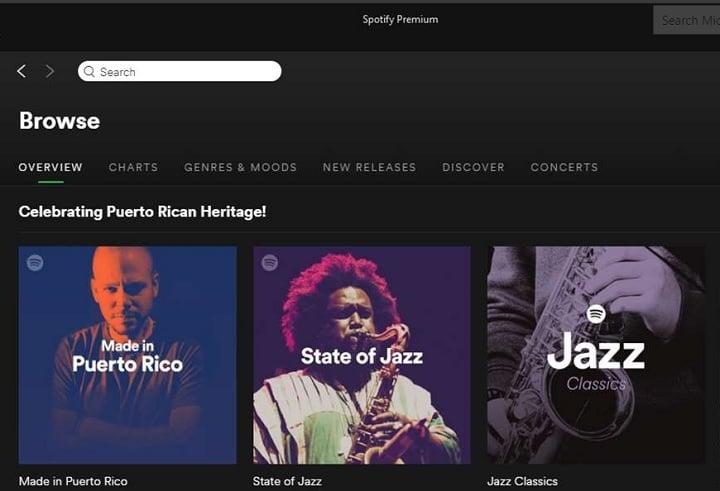The width and height of the screenshot is (720, 491).
Task: Click the Made in Puerto Rico title link
Action: 73,481
